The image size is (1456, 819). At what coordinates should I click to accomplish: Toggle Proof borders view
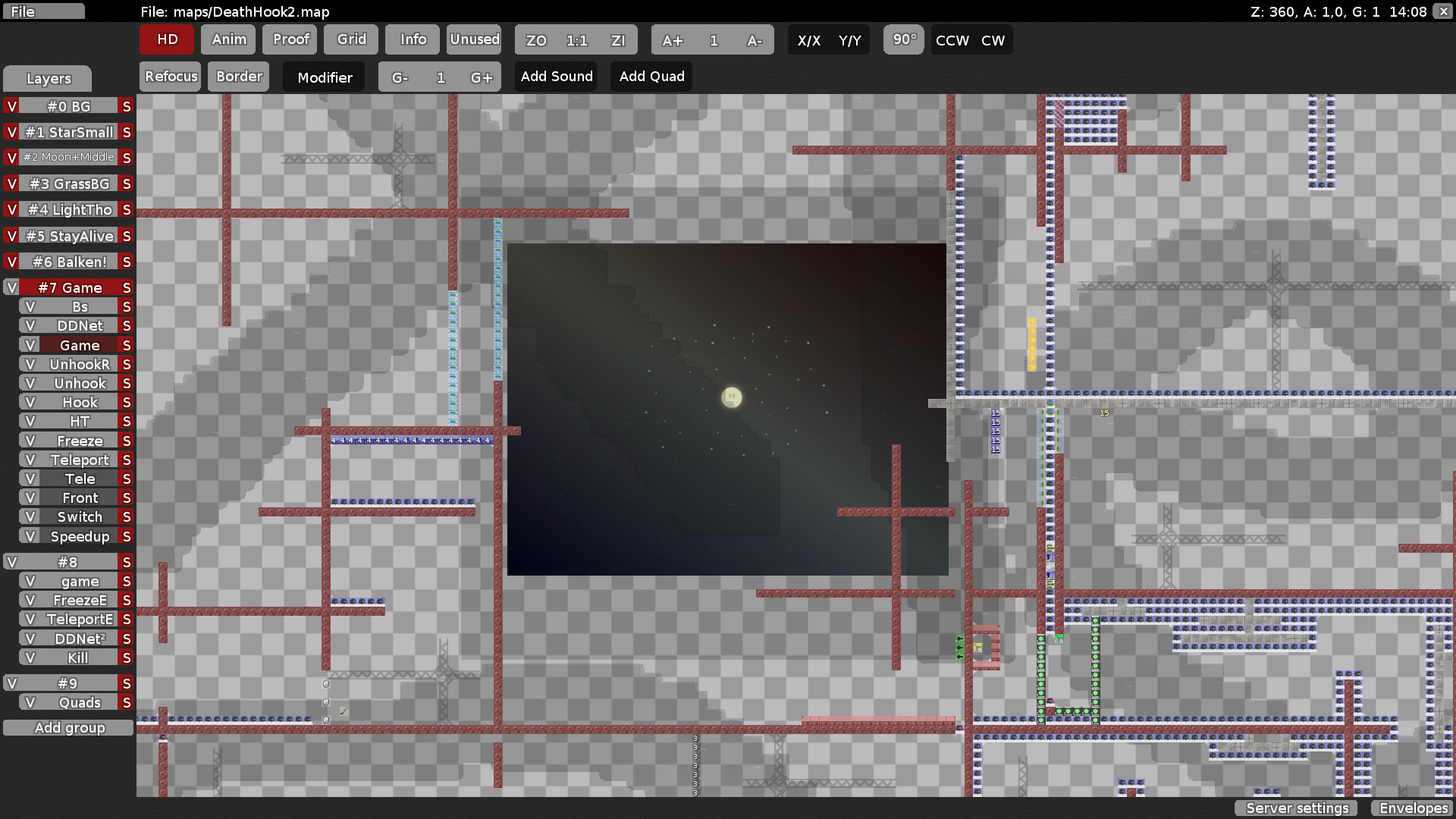pos(289,39)
